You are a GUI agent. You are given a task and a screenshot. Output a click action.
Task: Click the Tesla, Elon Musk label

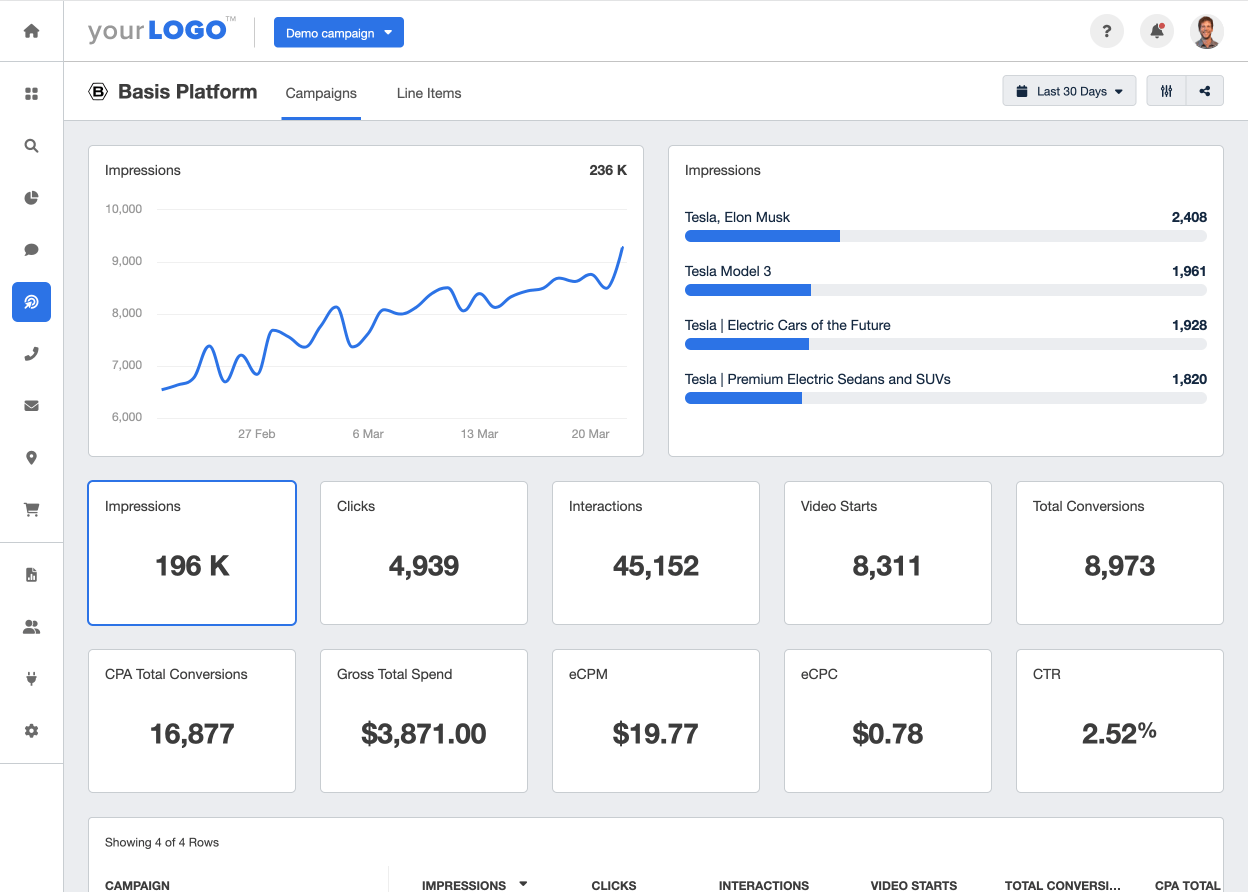tap(737, 217)
